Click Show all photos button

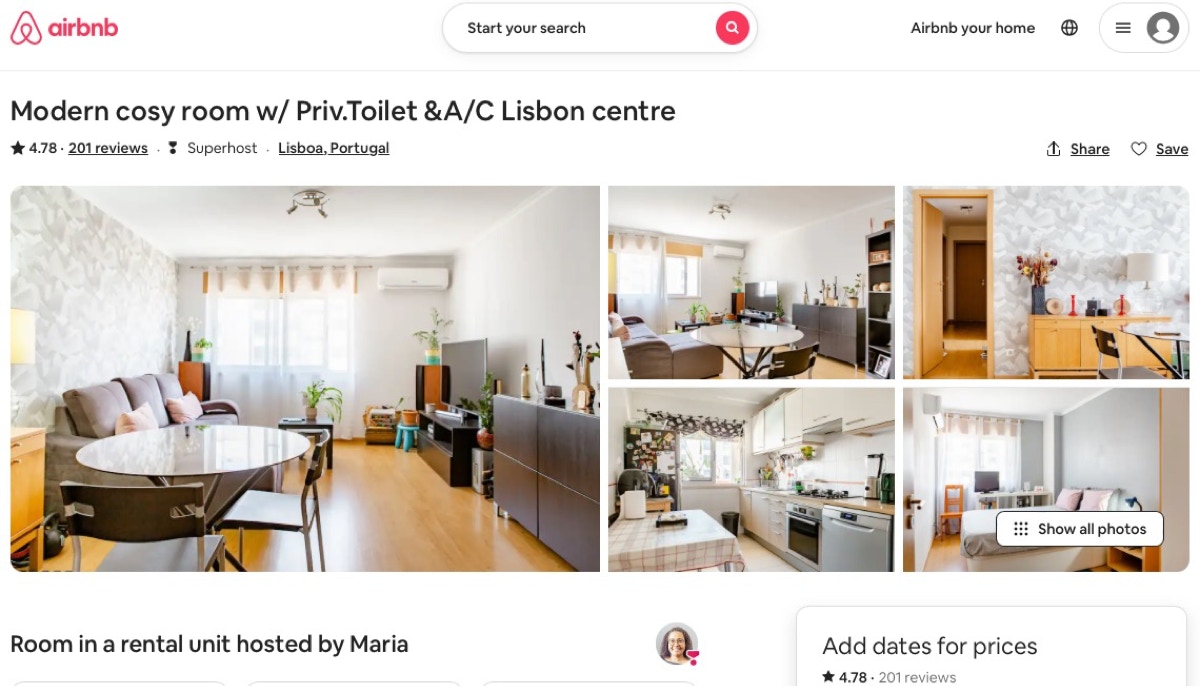pyautogui.click(x=1080, y=529)
